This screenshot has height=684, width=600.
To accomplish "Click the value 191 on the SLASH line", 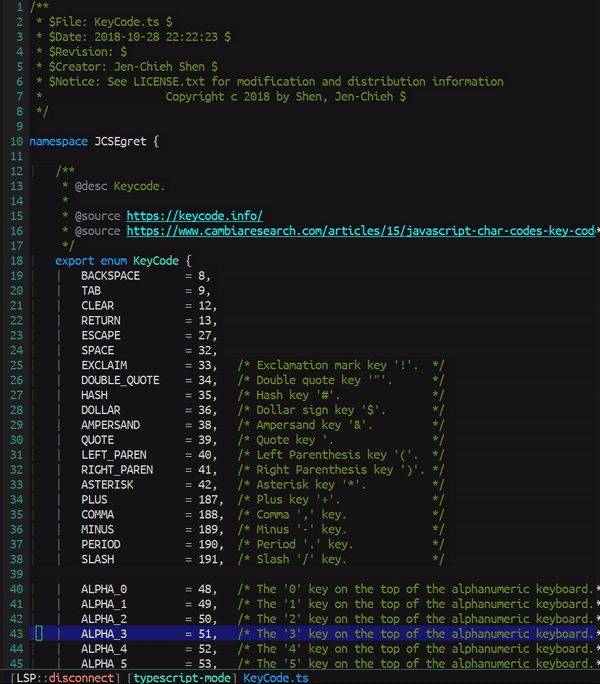I will [x=208, y=559].
